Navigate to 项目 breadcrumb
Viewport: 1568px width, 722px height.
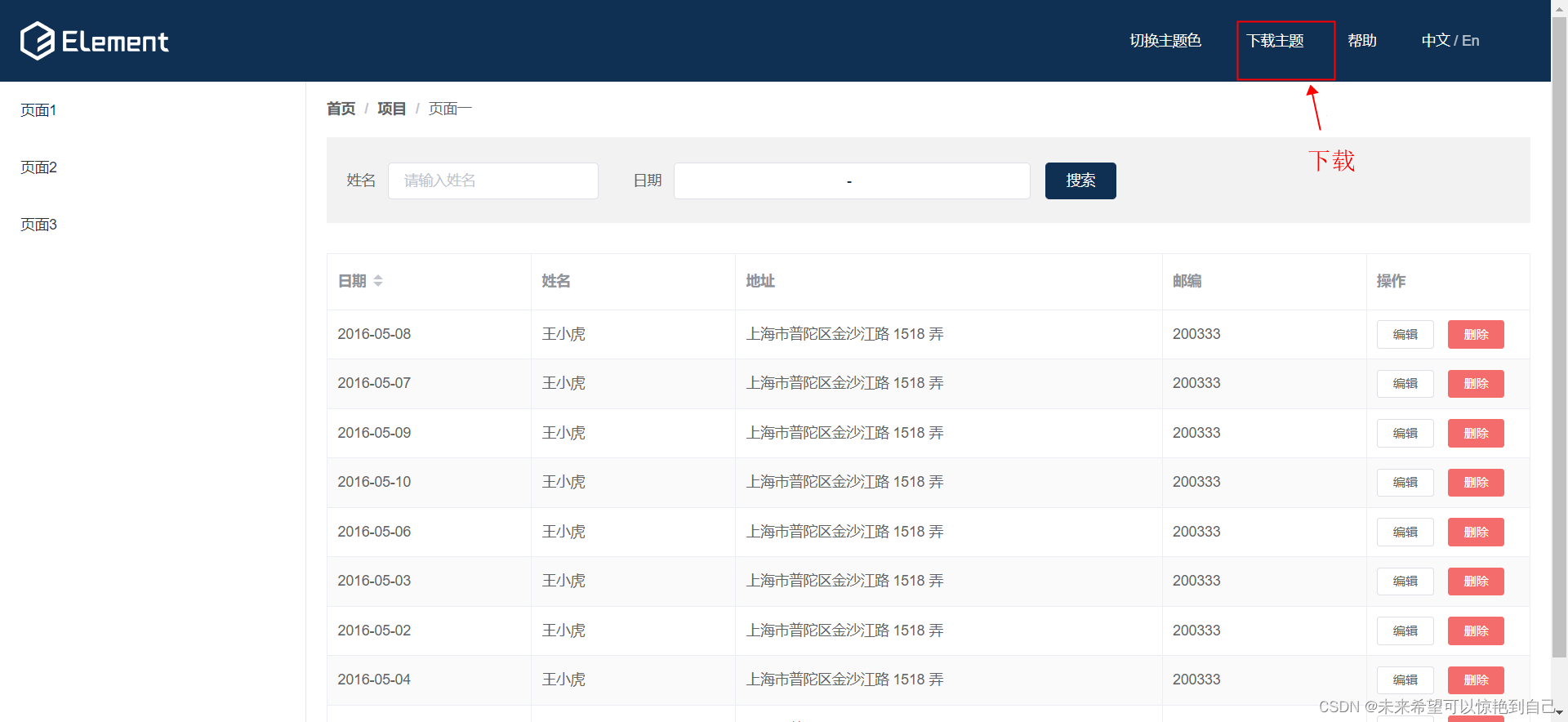point(391,109)
